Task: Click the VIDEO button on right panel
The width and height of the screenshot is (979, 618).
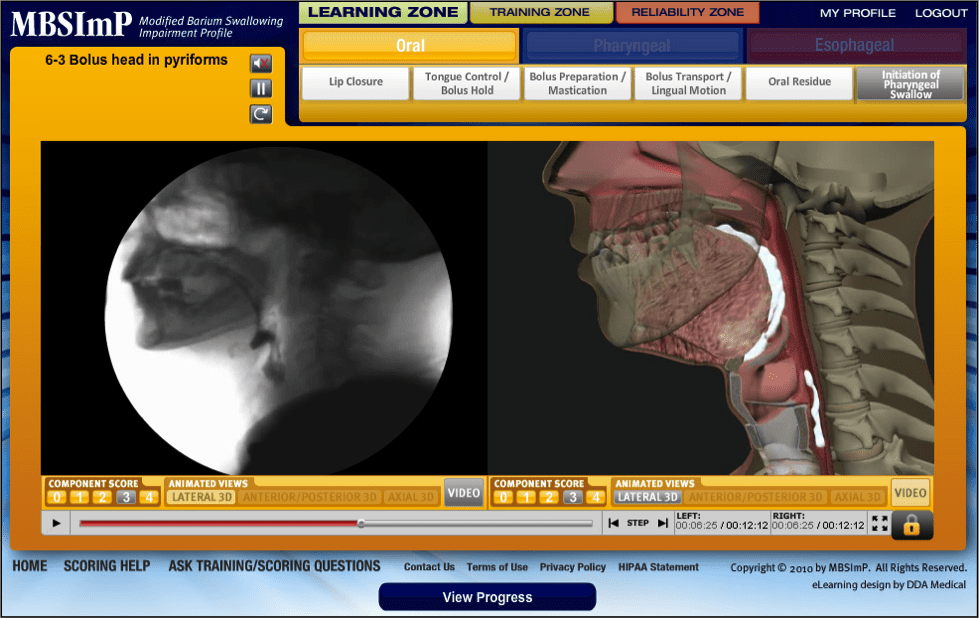Action: click(x=910, y=493)
